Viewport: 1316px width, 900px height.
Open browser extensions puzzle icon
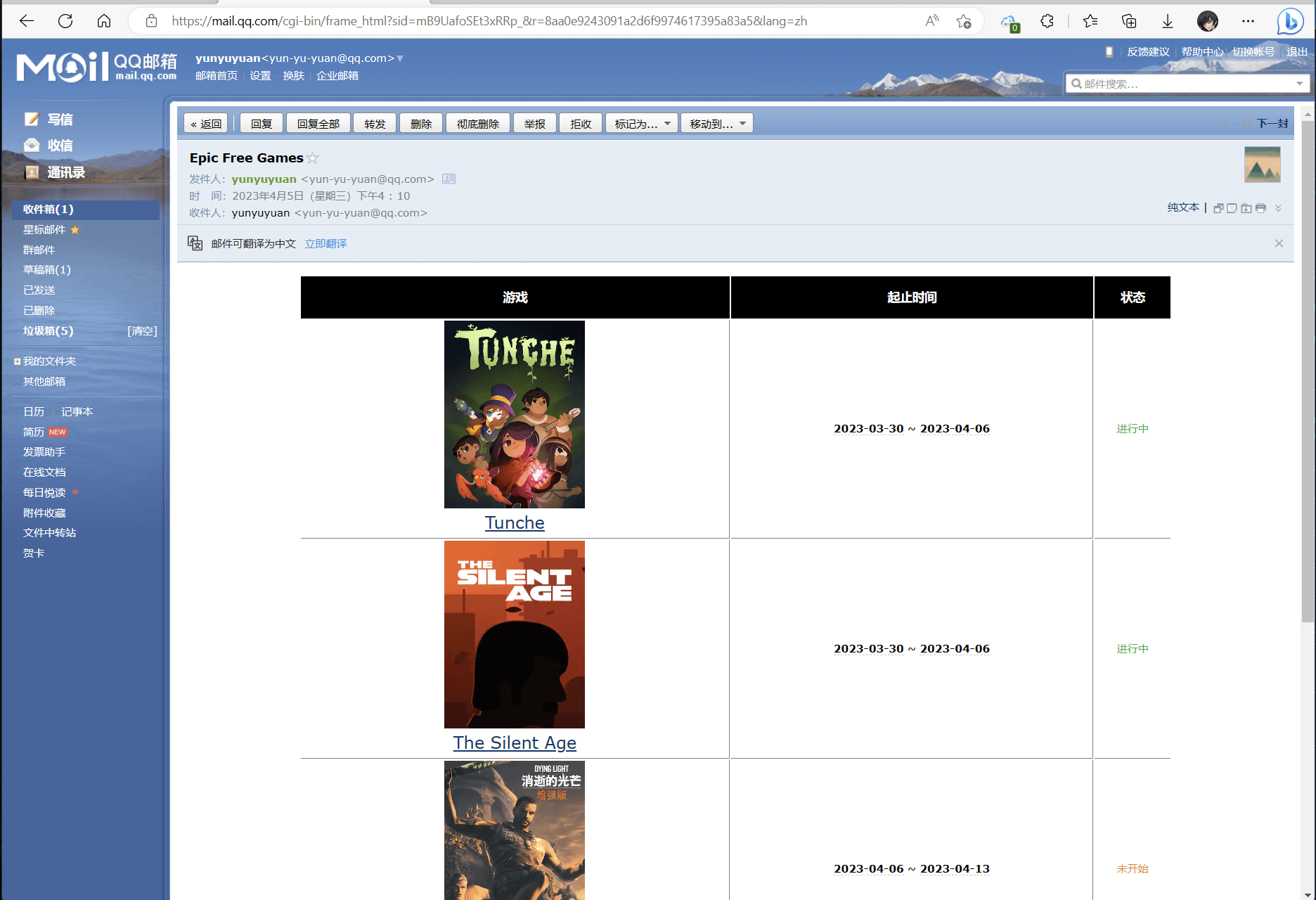(x=1047, y=21)
